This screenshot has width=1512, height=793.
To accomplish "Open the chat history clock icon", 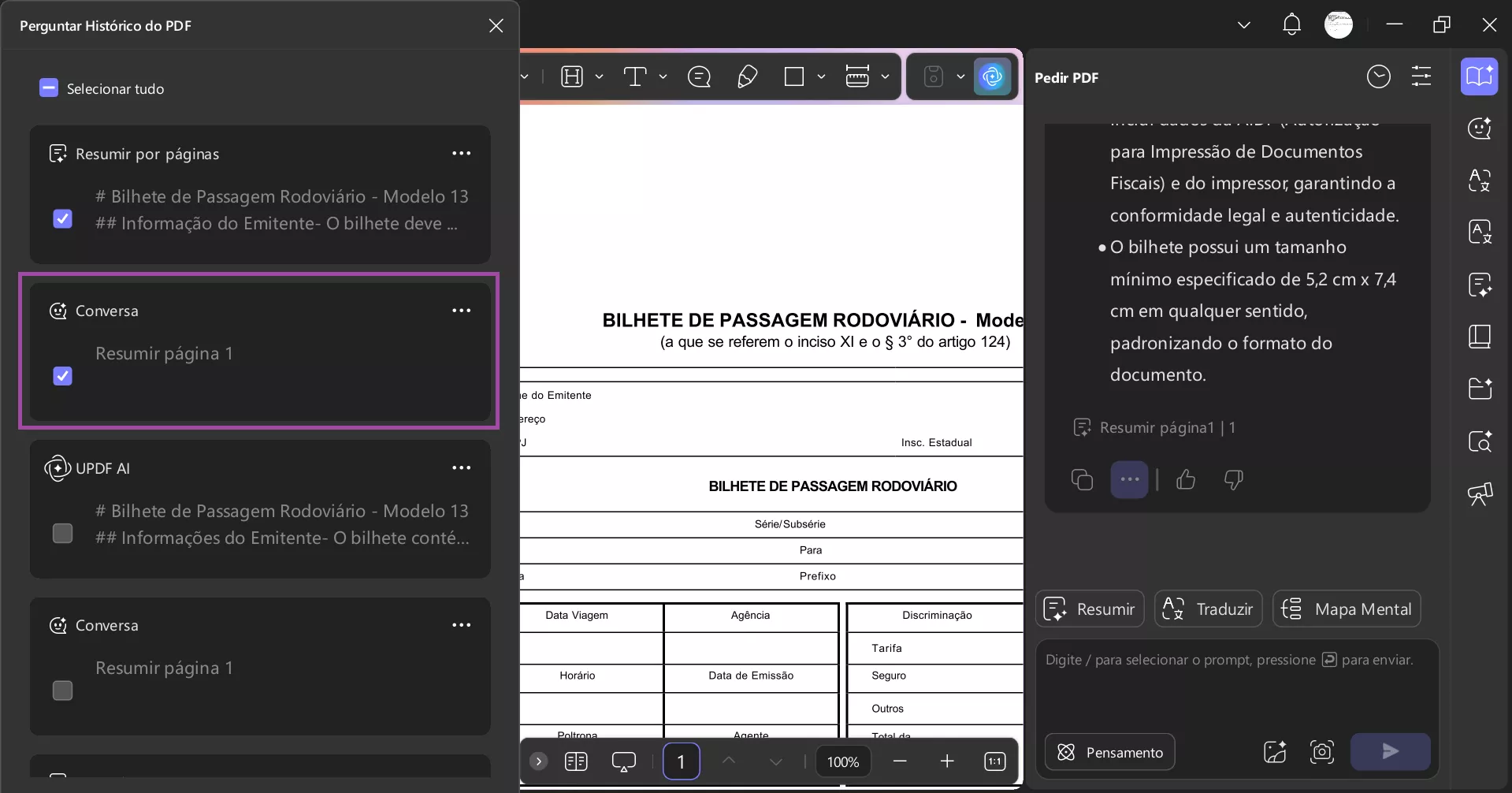I will coord(1378,76).
